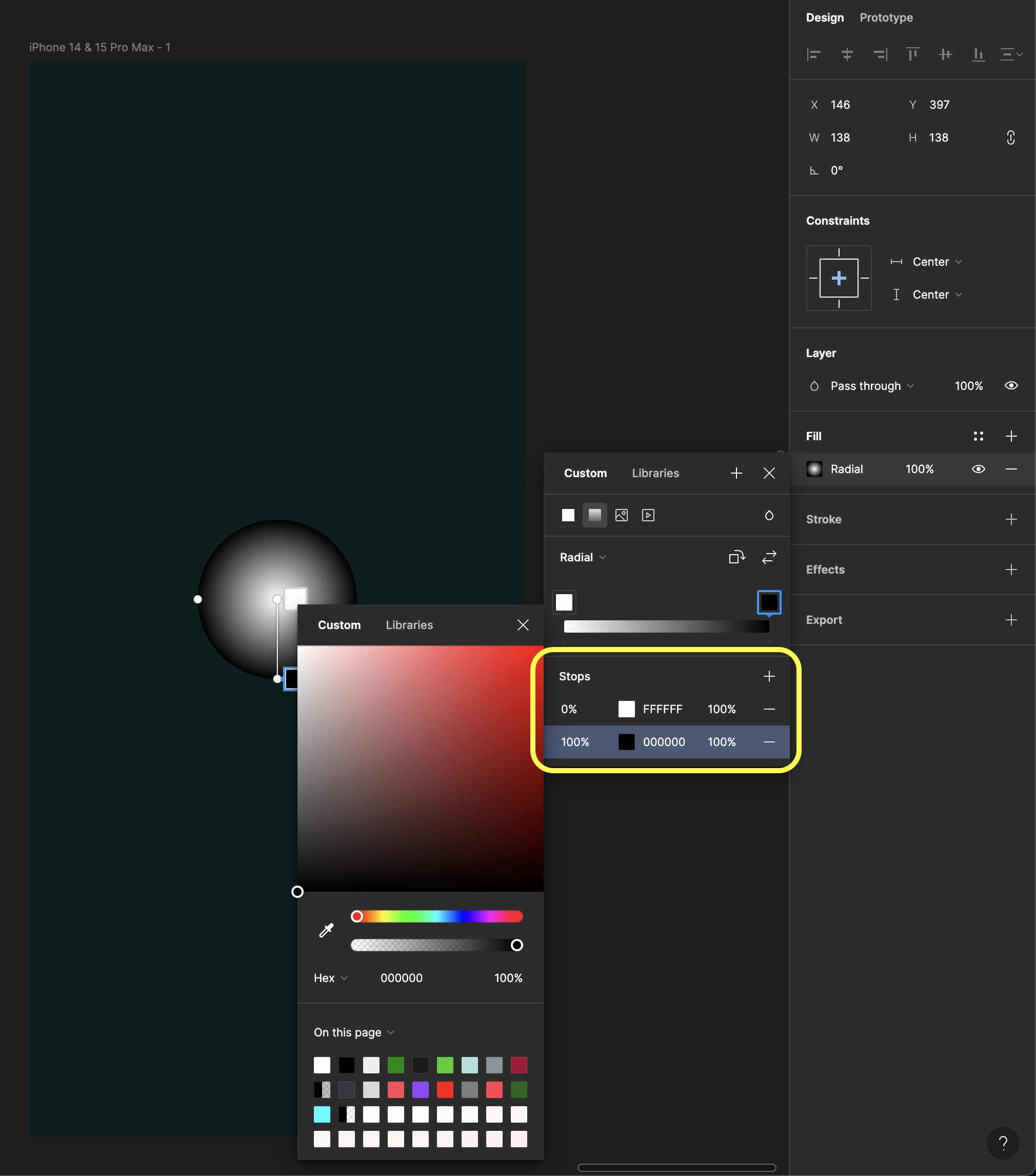Image resolution: width=1036 pixels, height=1176 pixels.
Task: Switch to image fill type icon
Action: click(621, 515)
